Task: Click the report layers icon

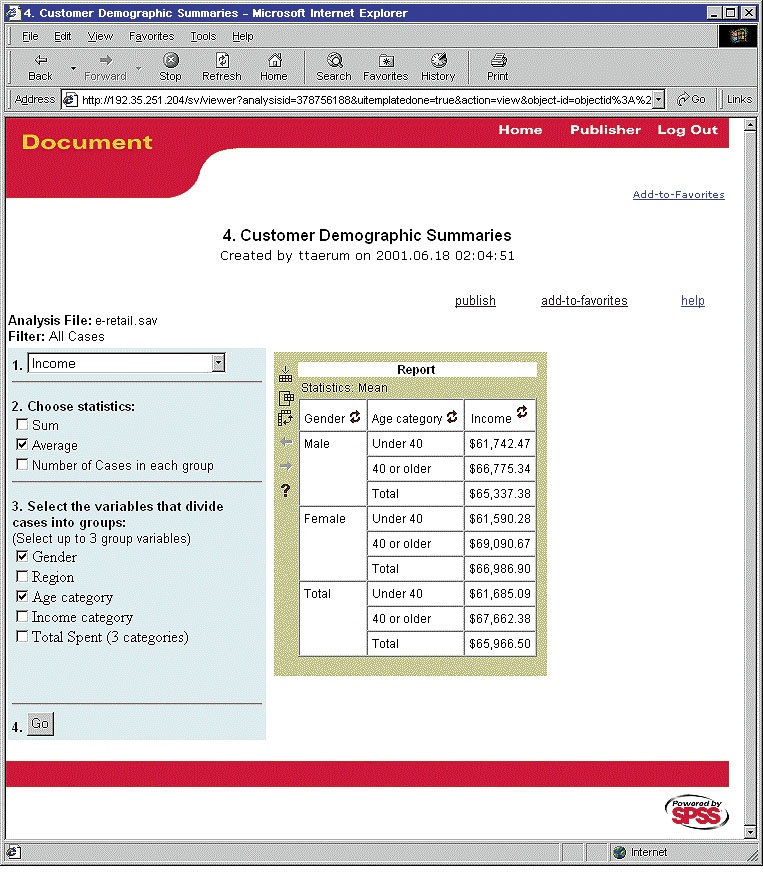Action: coord(286,398)
